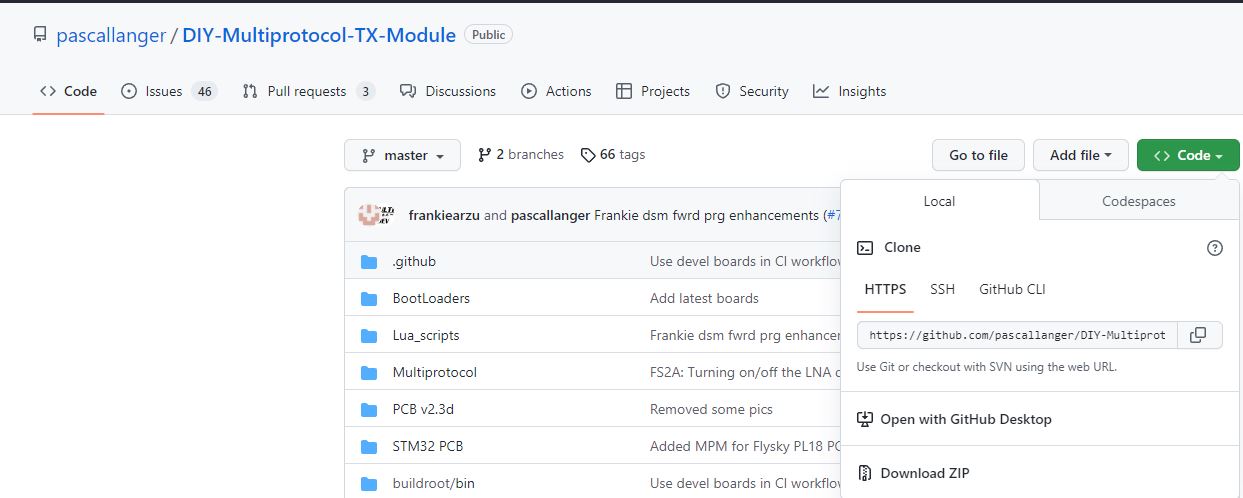Open the Actions tab
The width and height of the screenshot is (1243, 498).
tap(557, 91)
